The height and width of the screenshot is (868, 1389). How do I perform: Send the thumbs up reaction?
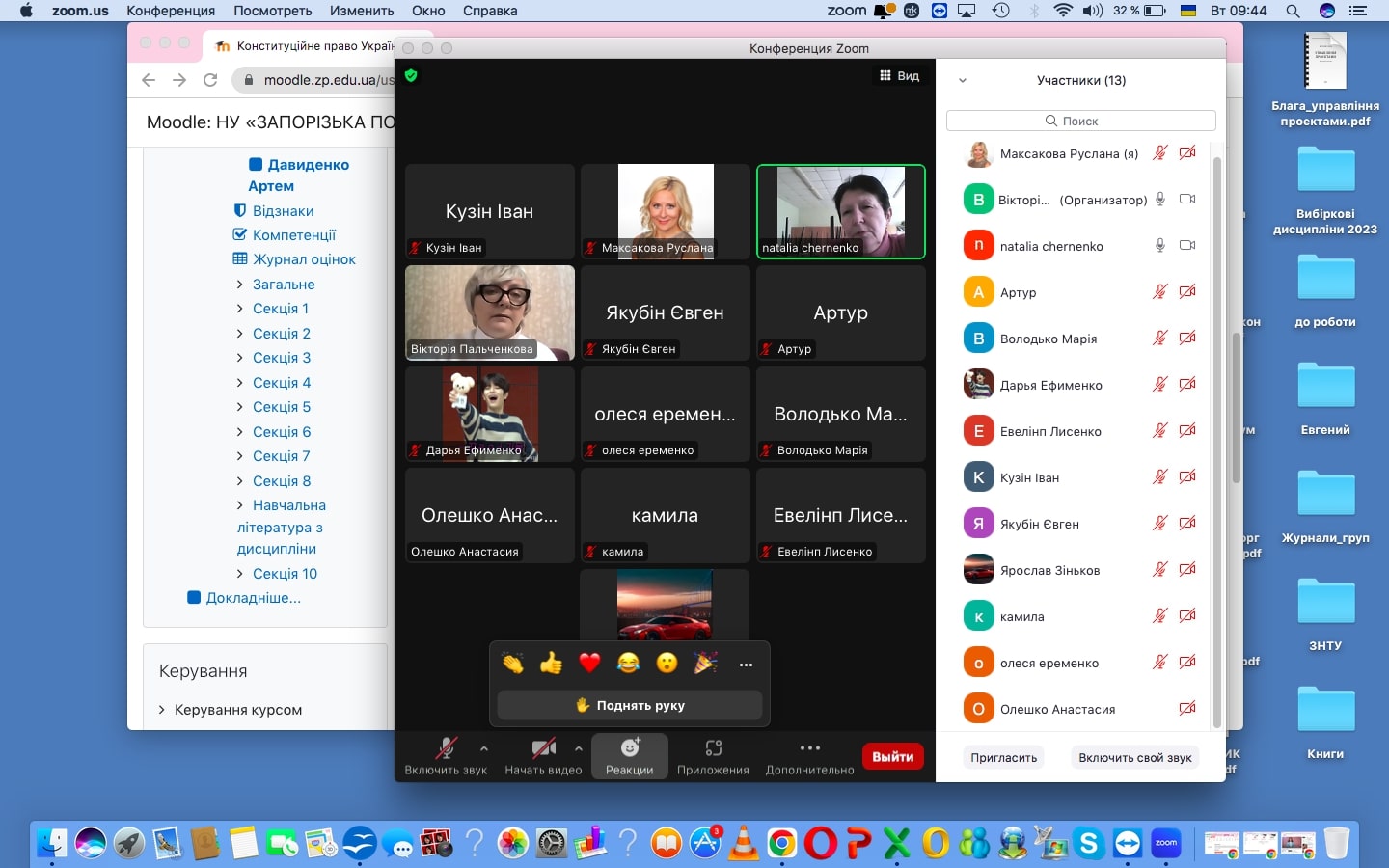pos(551,664)
